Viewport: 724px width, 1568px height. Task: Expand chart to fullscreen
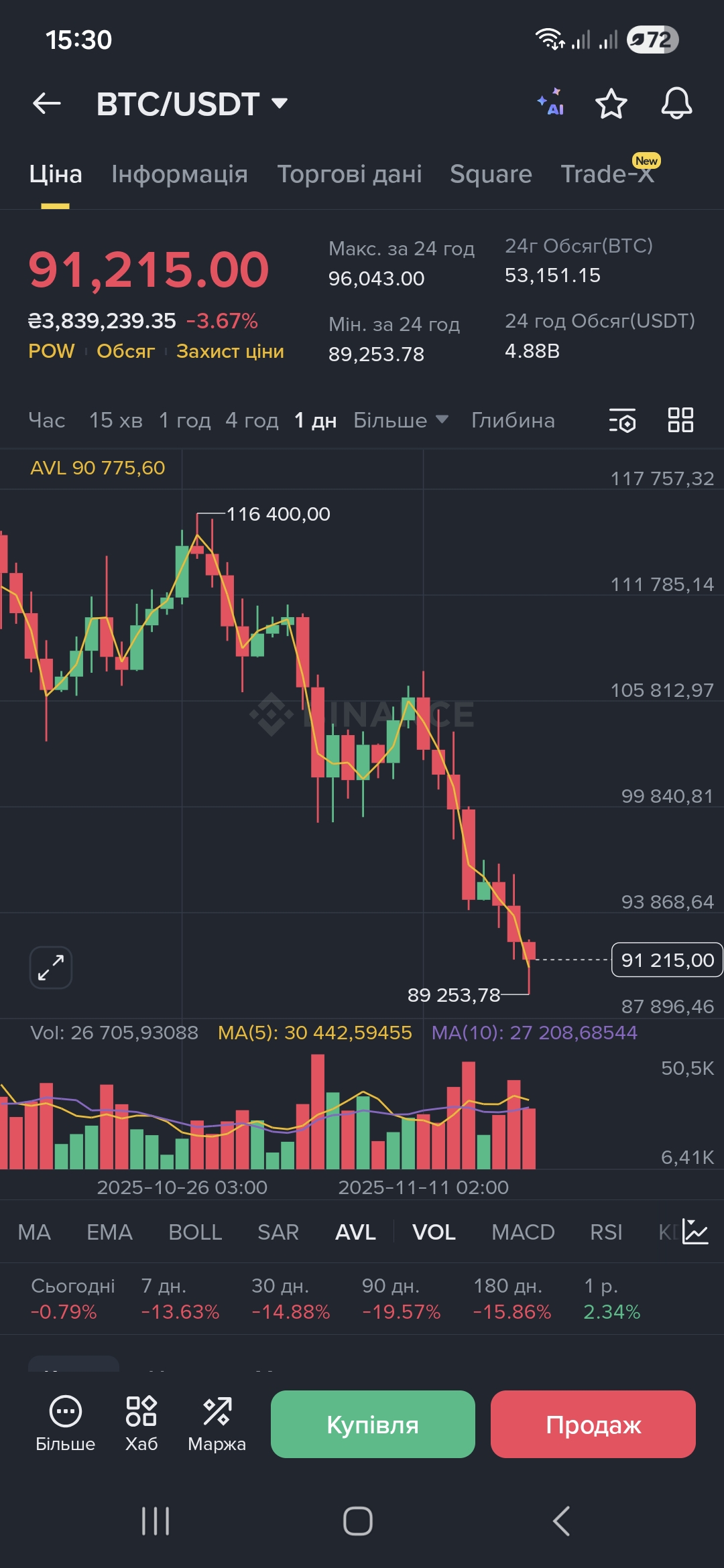(51, 967)
